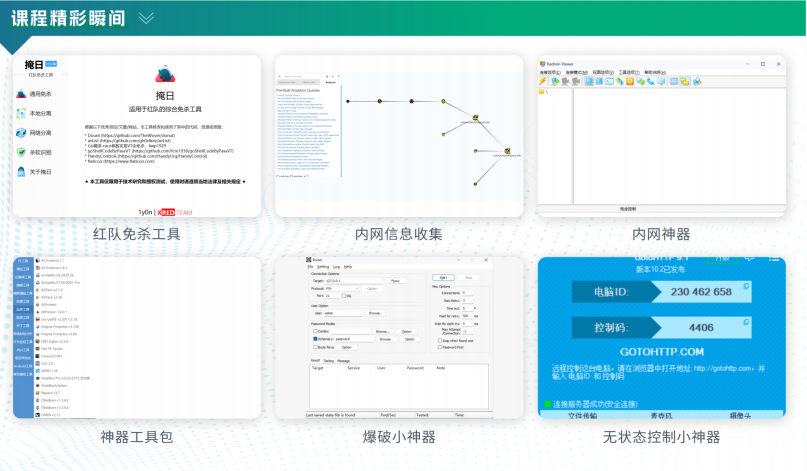Select Radmin Full Control monitor icon
The width and height of the screenshot is (807, 471).
point(589,81)
